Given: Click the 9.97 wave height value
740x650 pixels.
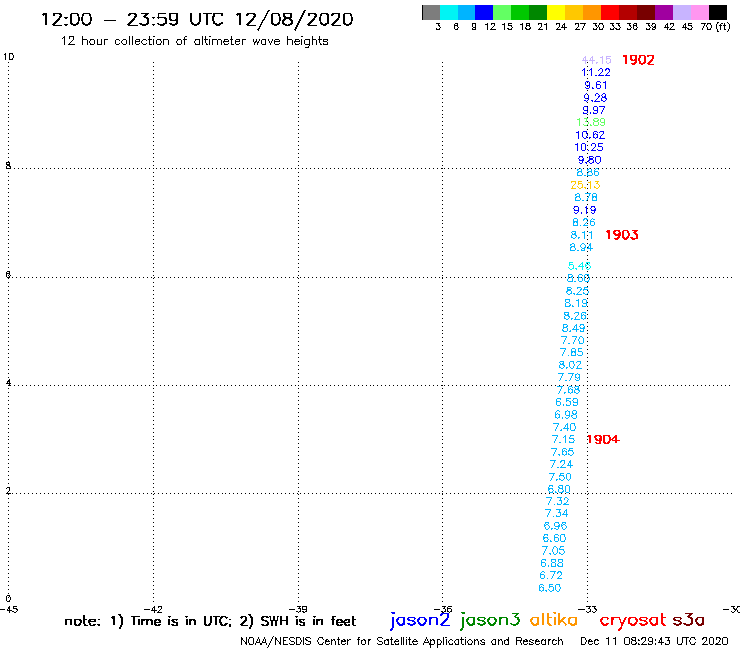Looking at the screenshot, I should coord(594,110).
